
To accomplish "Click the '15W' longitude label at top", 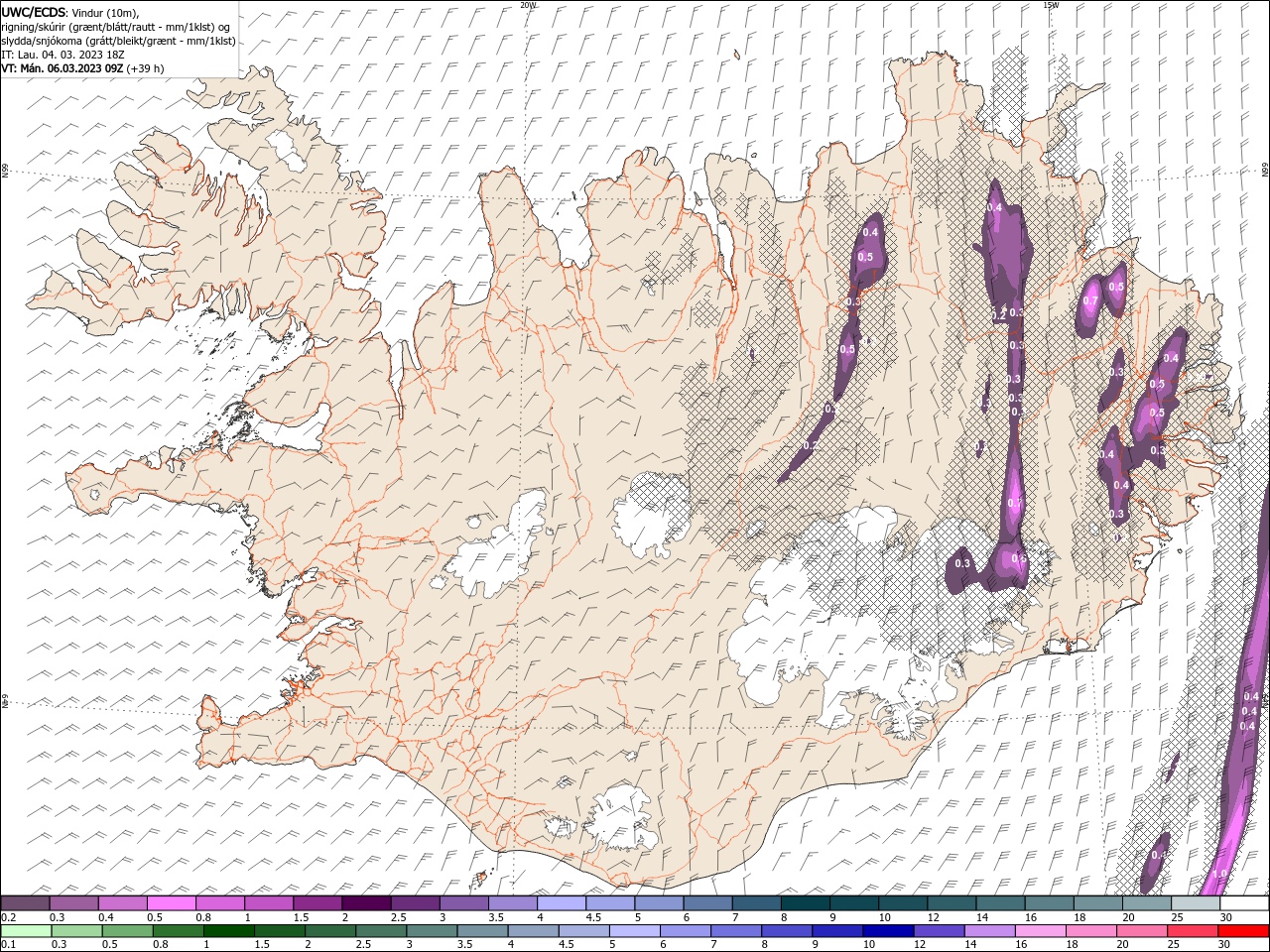I will (1051, 4).
